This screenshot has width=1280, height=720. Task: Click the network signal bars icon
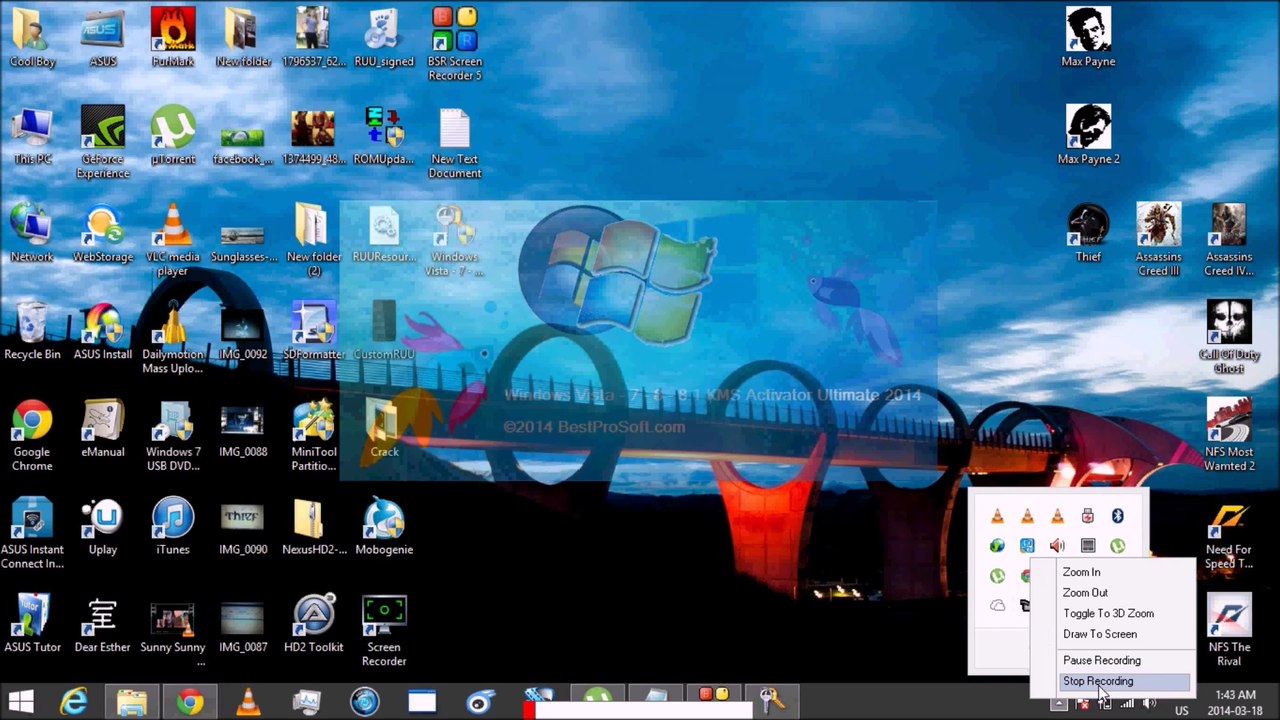tap(1127, 704)
